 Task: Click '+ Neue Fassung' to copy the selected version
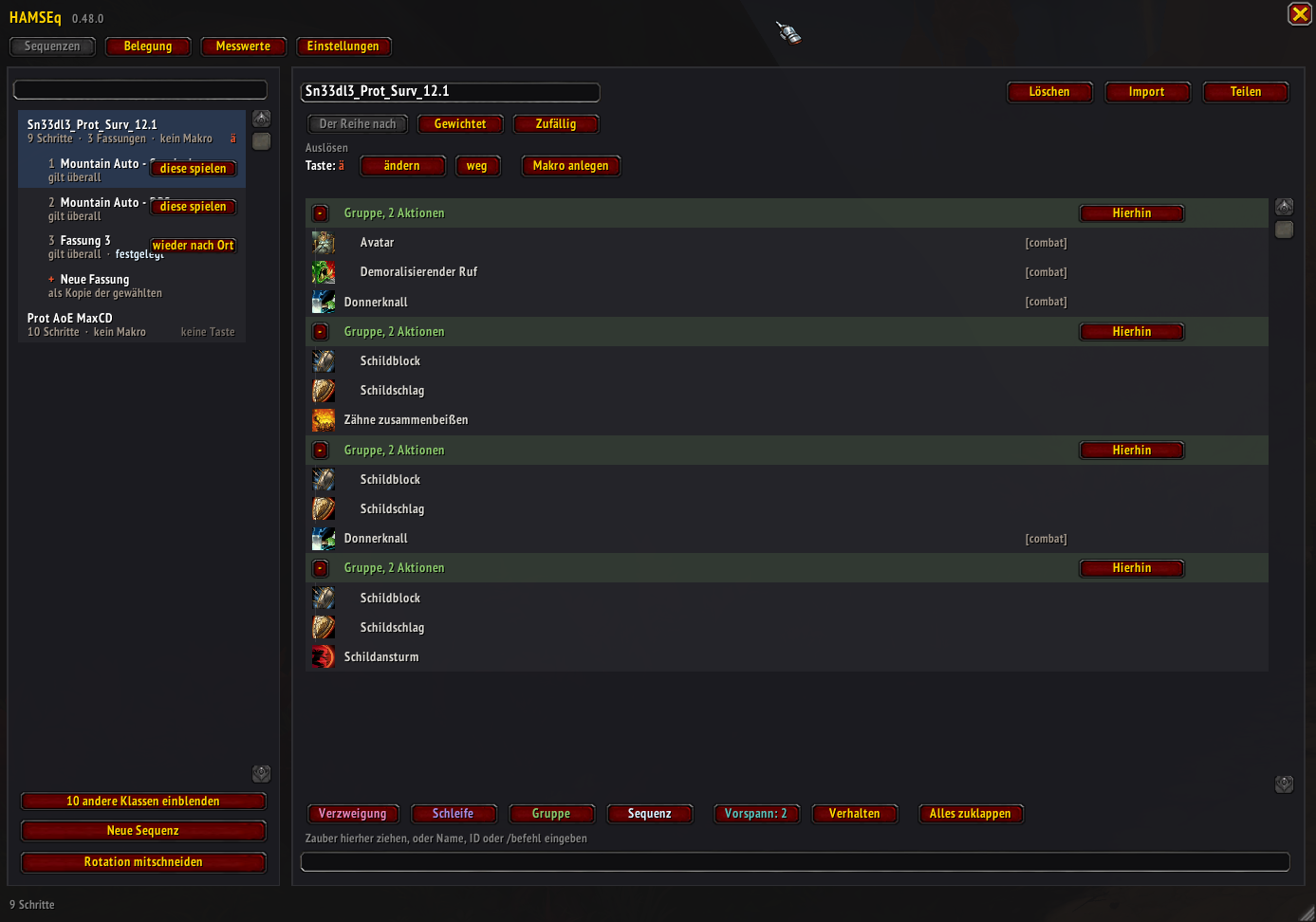click(132, 286)
